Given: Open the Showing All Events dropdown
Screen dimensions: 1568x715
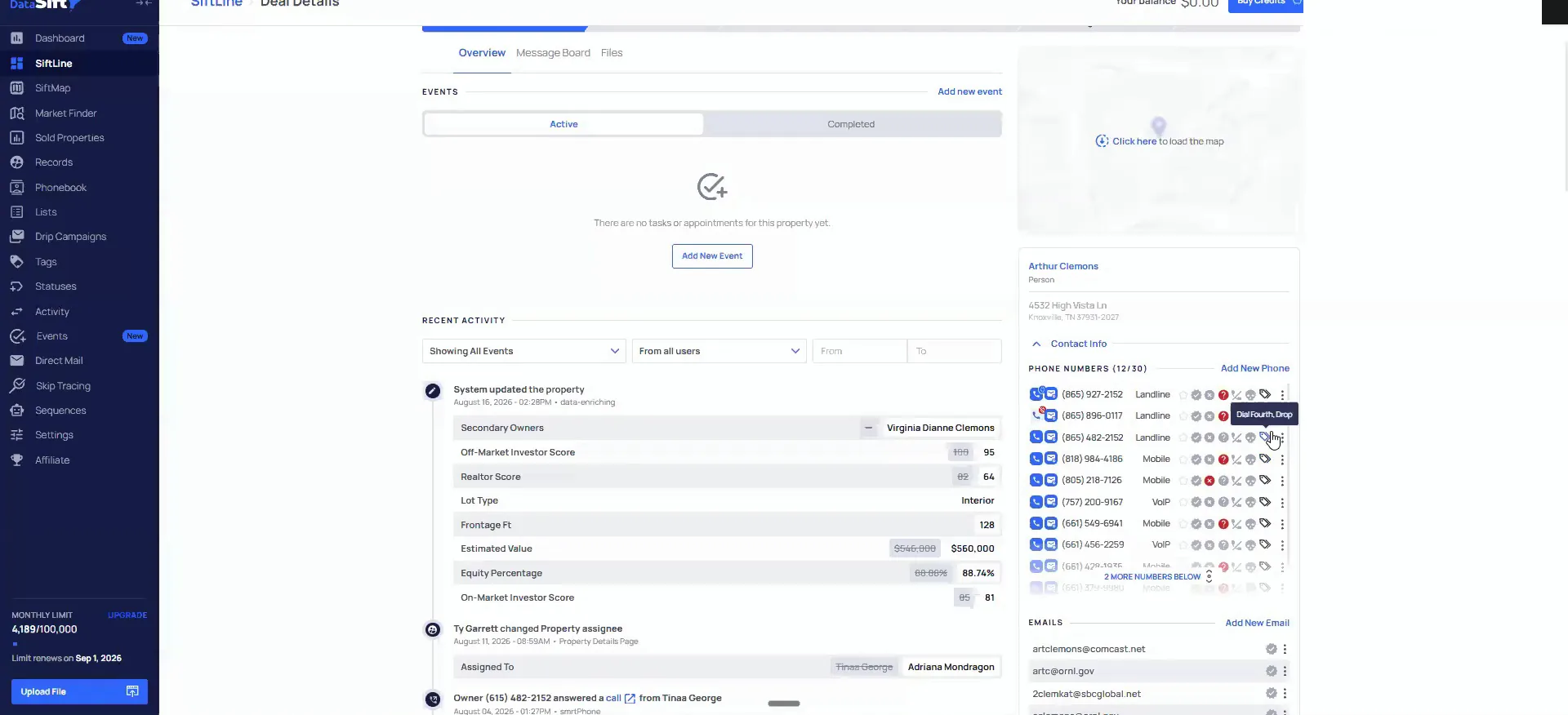Looking at the screenshot, I should pos(524,351).
